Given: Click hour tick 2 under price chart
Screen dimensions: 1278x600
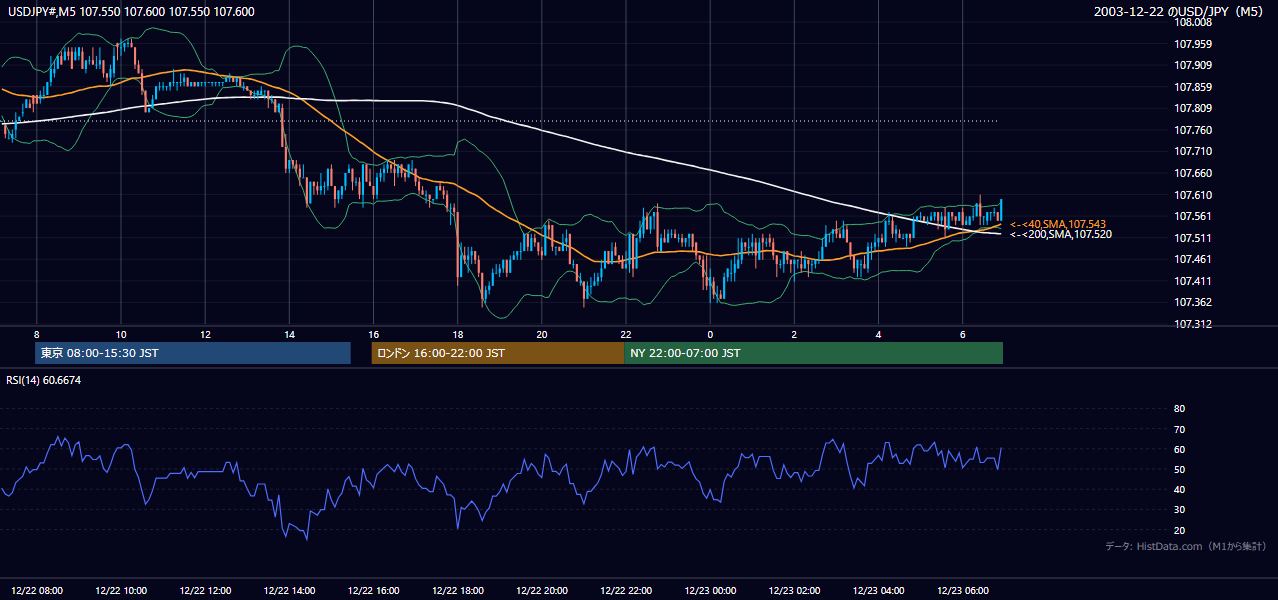Looking at the screenshot, I should click(x=794, y=334).
